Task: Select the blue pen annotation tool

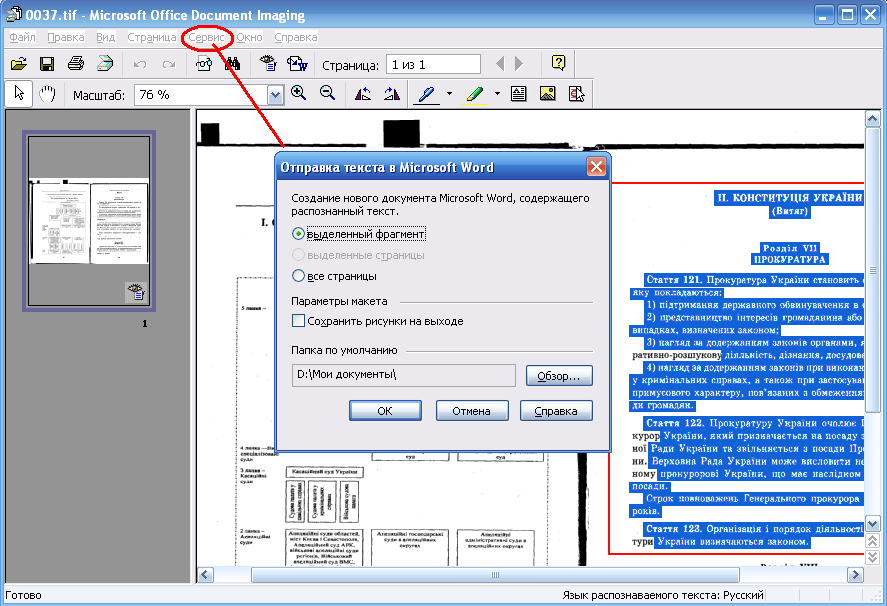Action: (x=427, y=94)
